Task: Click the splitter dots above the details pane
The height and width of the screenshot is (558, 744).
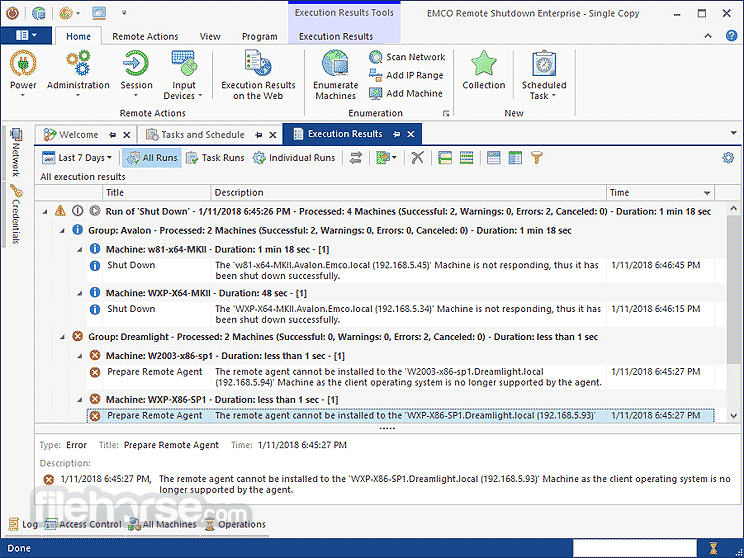Action: pos(387,428)
